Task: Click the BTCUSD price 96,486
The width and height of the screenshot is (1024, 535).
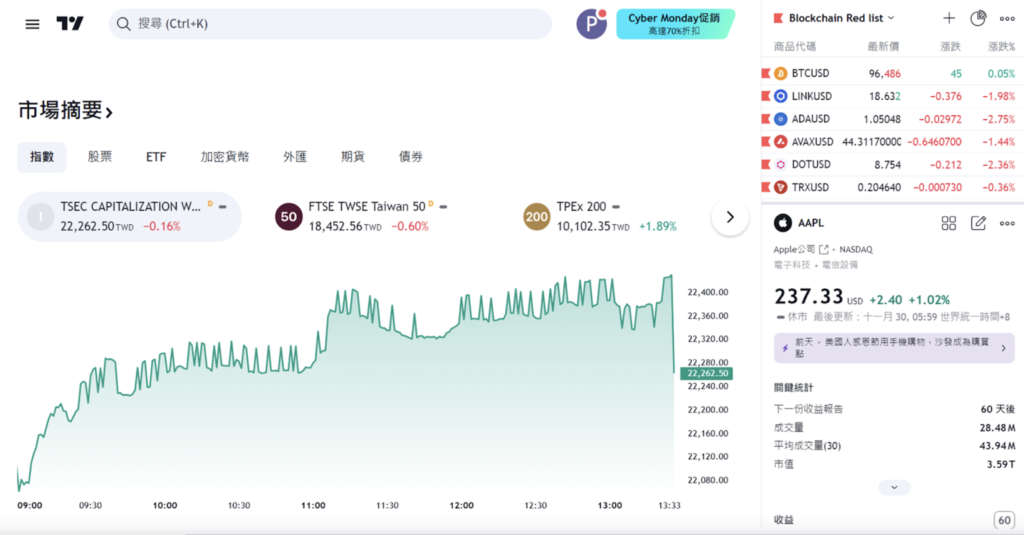Action: coord(884,74)
